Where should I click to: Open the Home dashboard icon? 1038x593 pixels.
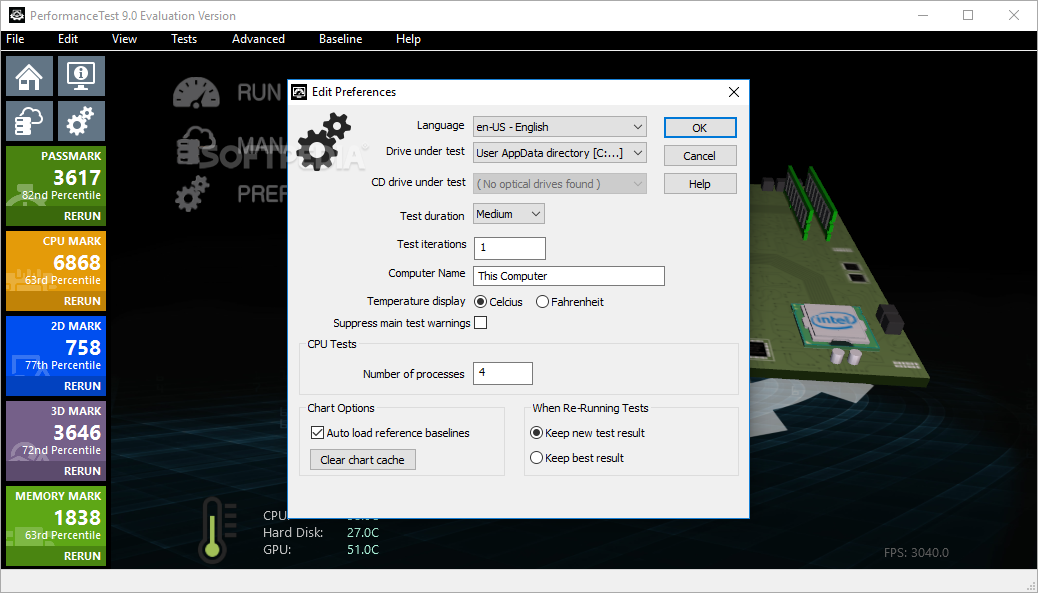(x=30, y=76)
